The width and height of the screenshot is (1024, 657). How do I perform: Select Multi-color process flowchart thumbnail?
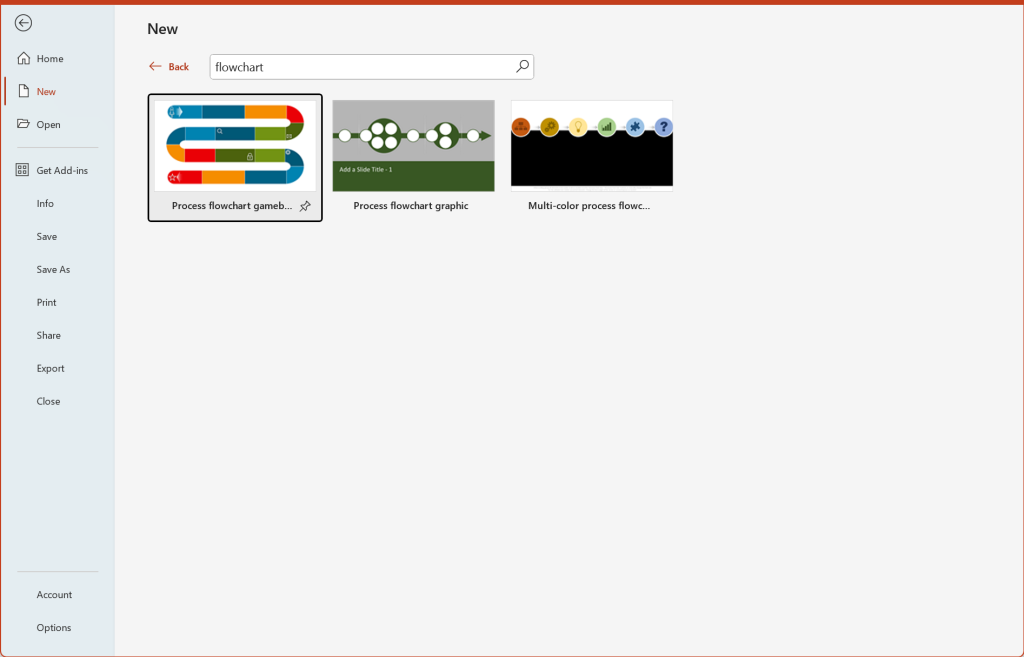(592, 146)
